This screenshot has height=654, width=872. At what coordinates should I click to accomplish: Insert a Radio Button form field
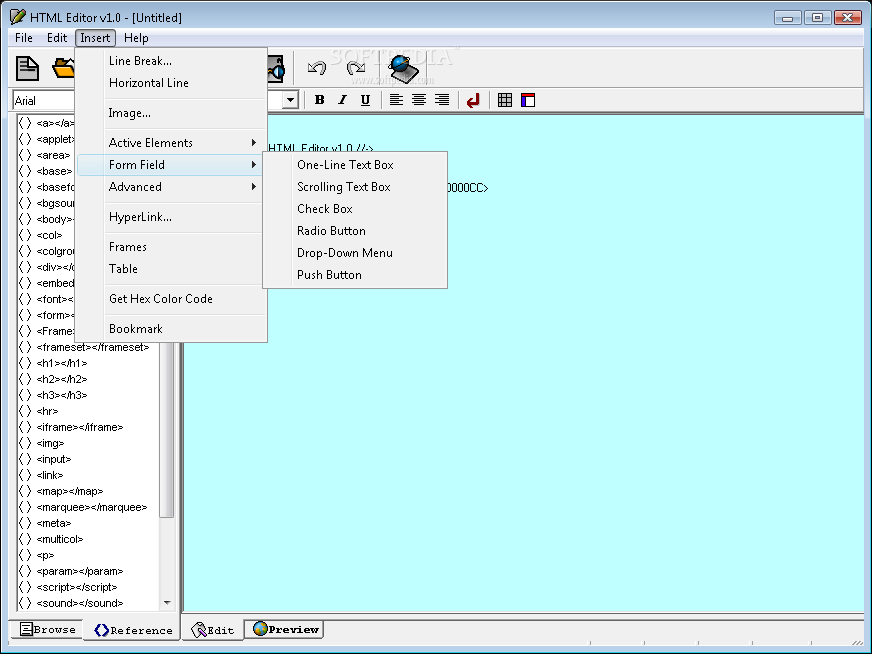tap(355, 231)
